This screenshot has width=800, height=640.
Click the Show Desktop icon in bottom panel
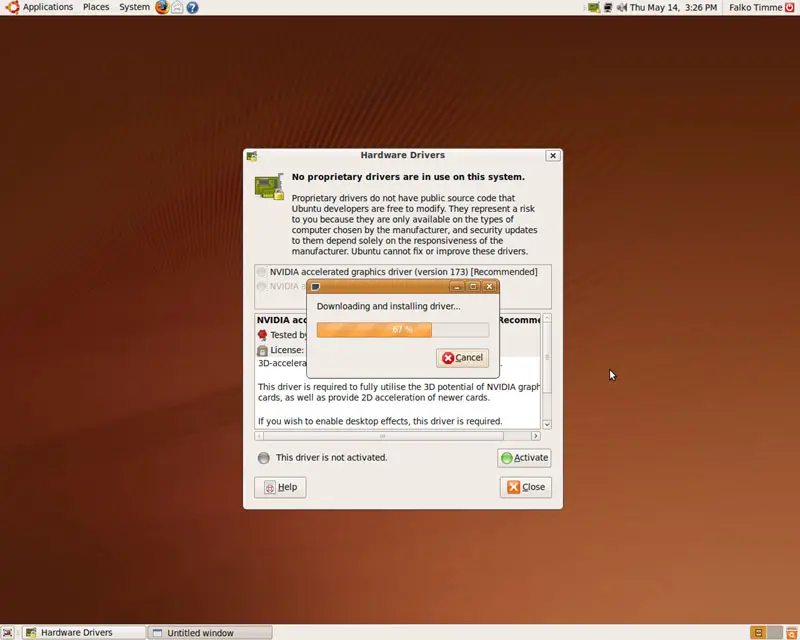click(7, 633)
